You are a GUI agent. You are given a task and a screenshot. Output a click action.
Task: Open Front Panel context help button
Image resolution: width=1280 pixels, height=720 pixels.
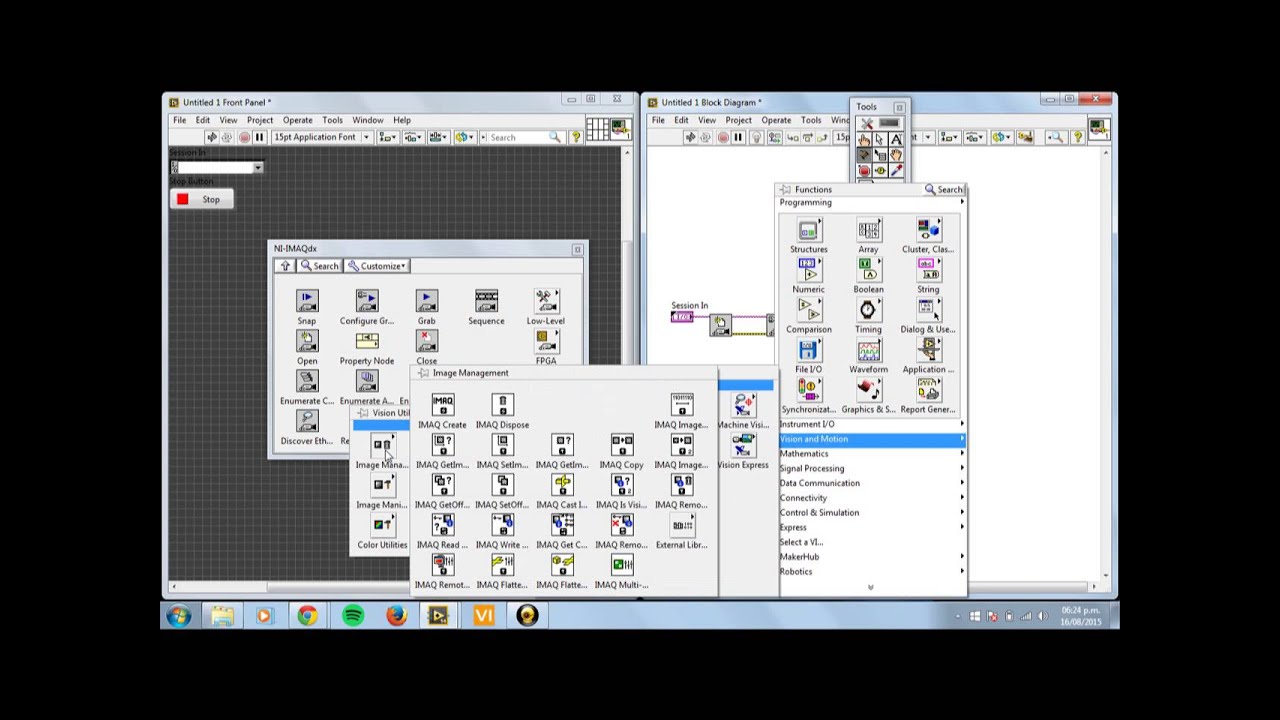point(576,137)
